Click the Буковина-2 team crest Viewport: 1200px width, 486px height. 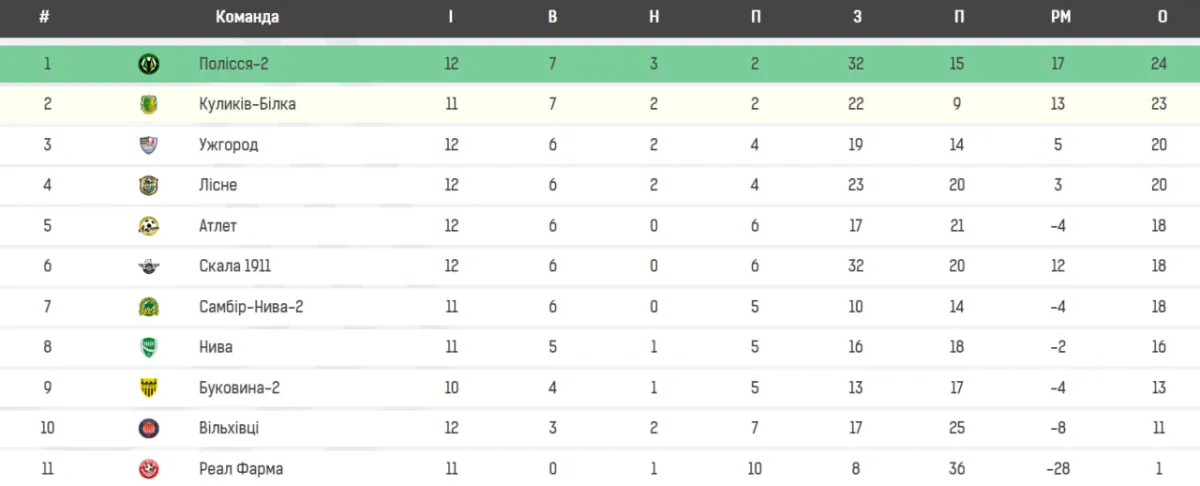coord(148,388)
